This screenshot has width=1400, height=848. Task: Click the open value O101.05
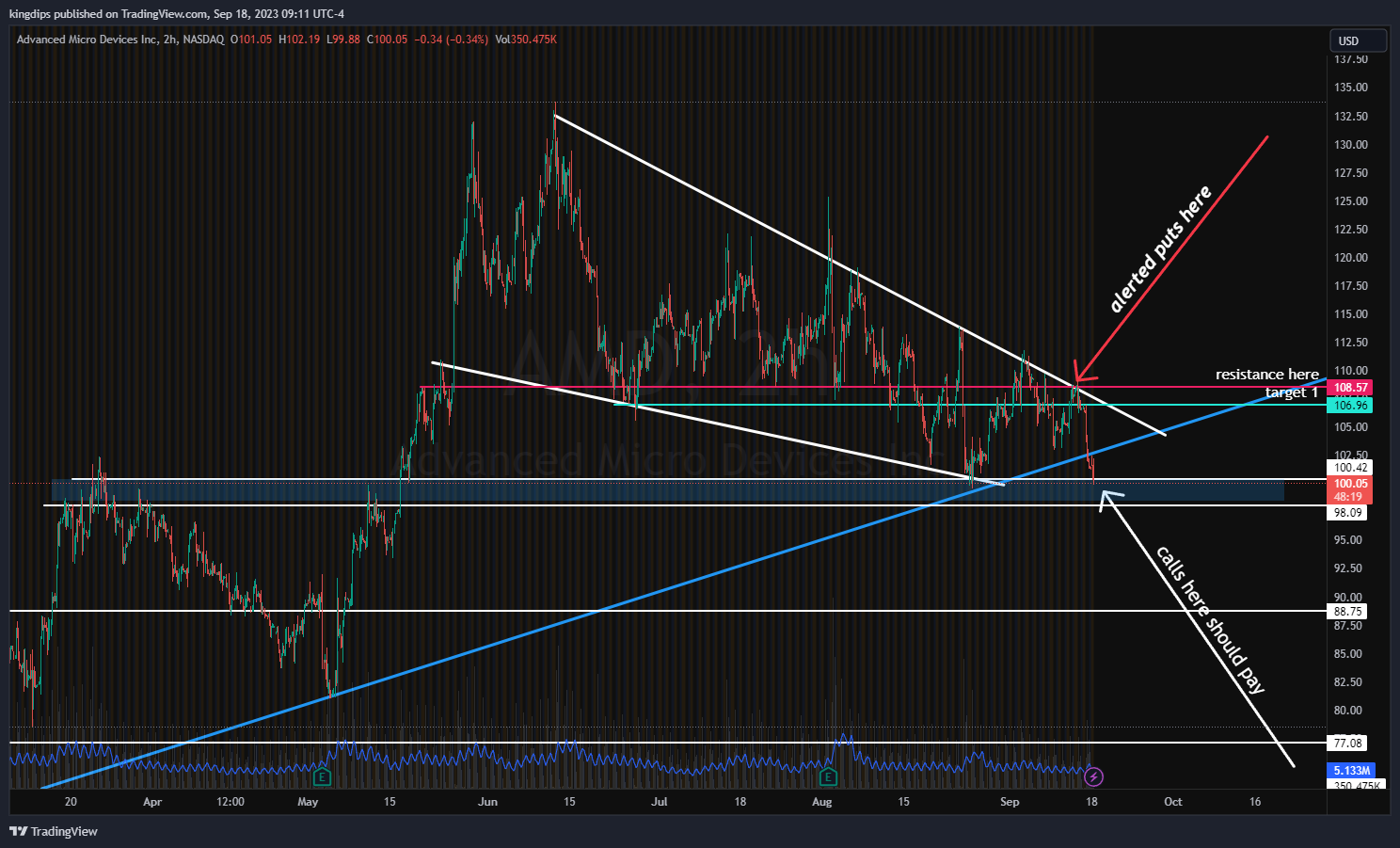pyautogui.click(x=251, y=40)
